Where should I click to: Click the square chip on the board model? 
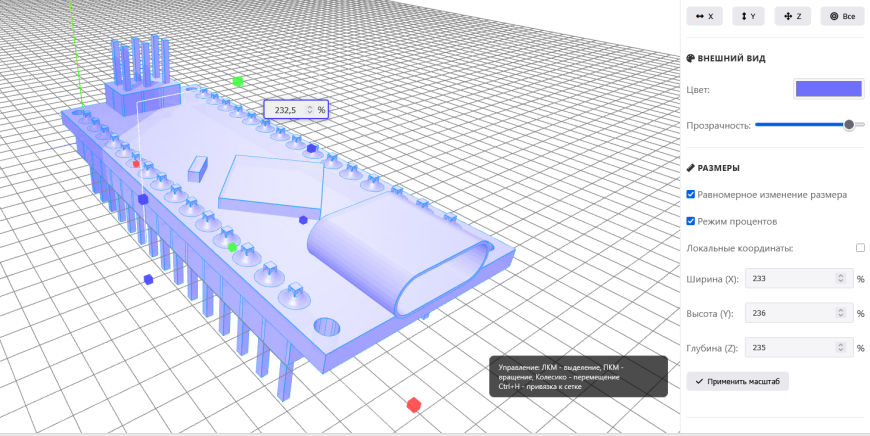click(x=271, y=187)
